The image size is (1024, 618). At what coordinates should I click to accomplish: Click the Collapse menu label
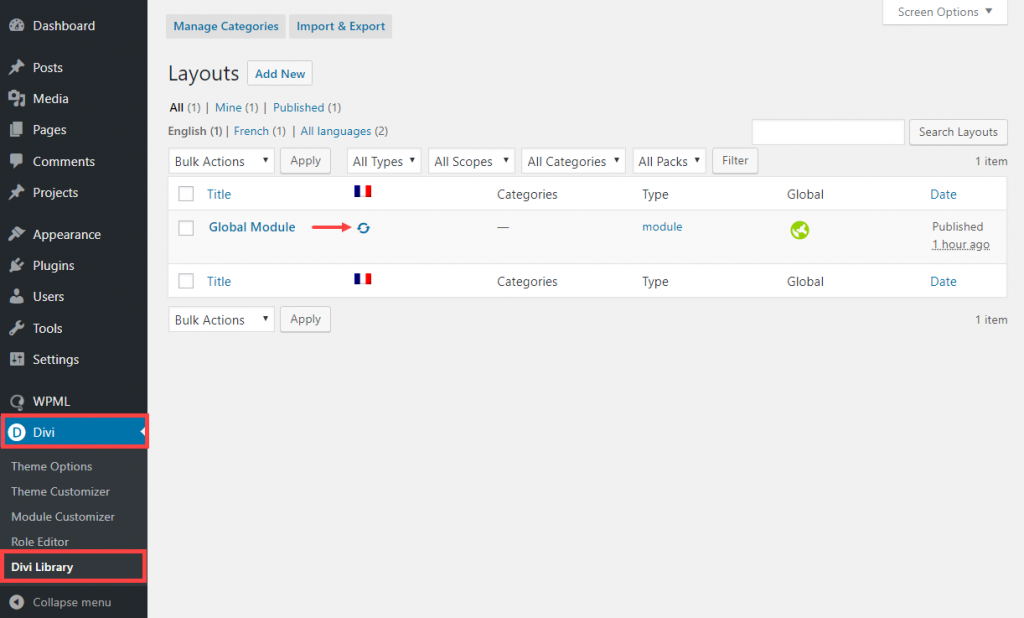[72, 602]
